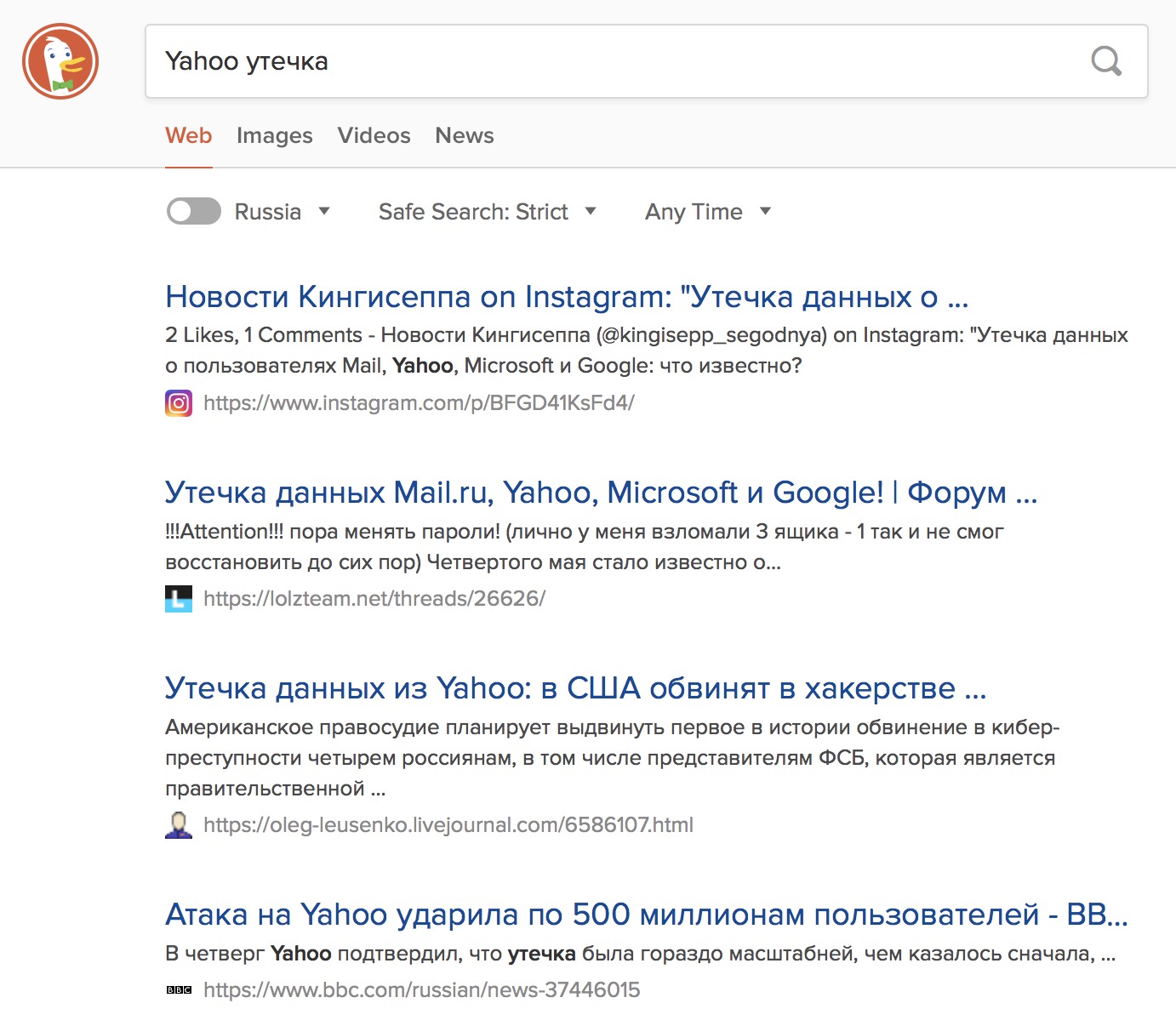Click the lolzteam favicon beside second result
Viewport: 1176px width, 1026px height.
coord(179,599)
